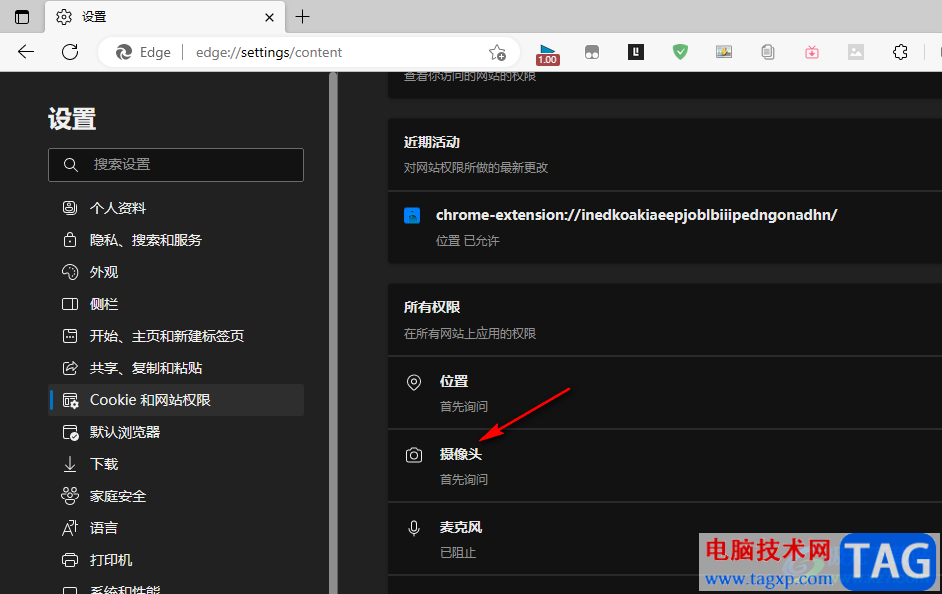Screen dimensions: 942x594
Task: Open the green shield extension
Action: pos(680,52)
